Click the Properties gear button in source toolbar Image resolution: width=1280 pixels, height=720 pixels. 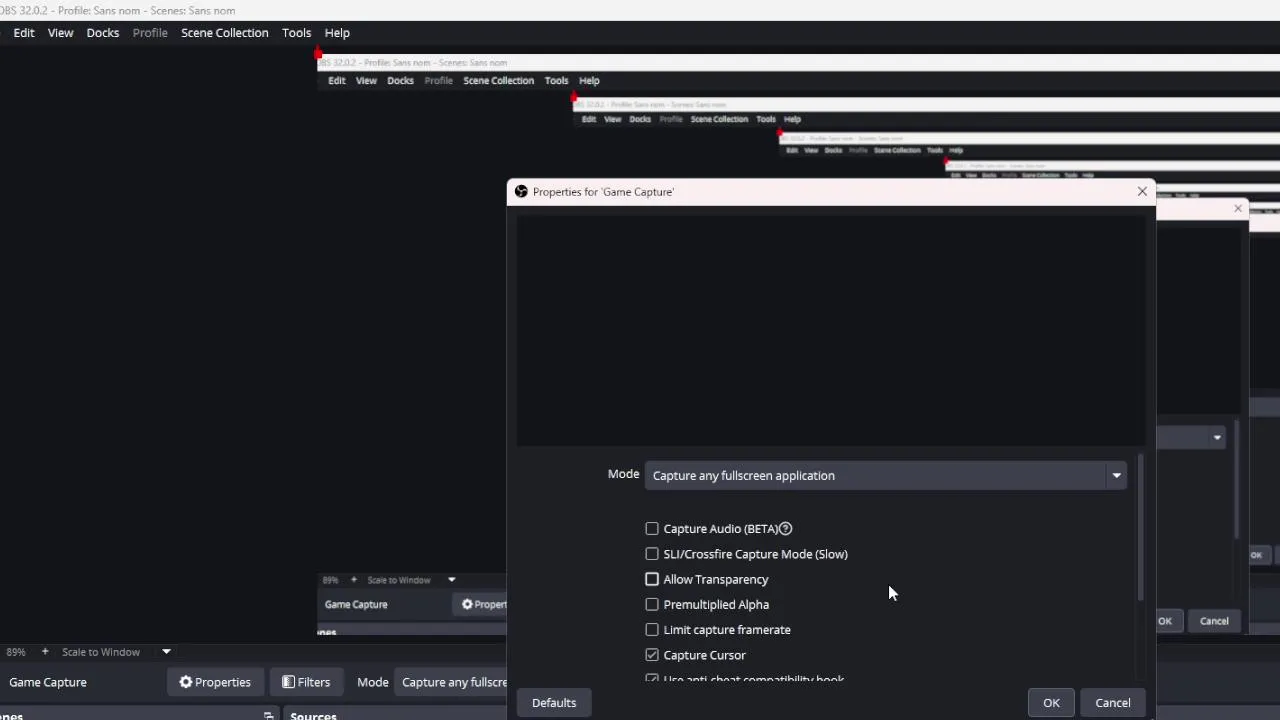click(215, 682)
